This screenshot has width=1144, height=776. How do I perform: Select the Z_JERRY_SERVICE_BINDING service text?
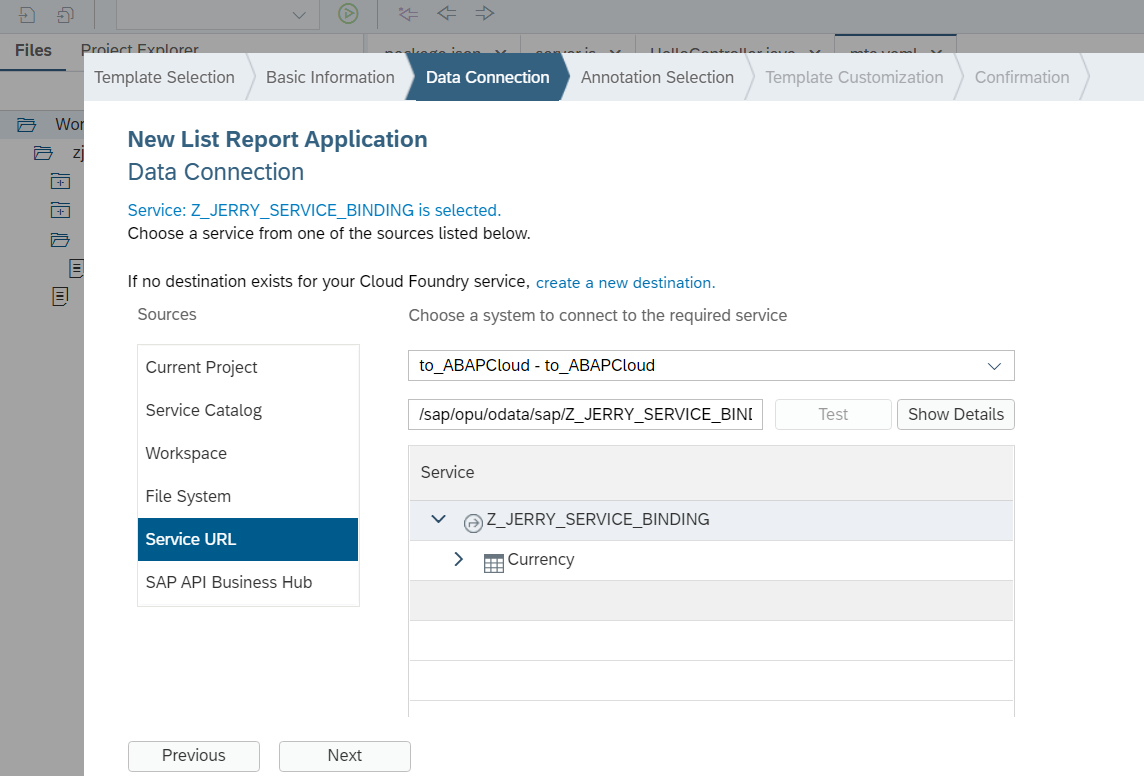click(x=598, y=519)
